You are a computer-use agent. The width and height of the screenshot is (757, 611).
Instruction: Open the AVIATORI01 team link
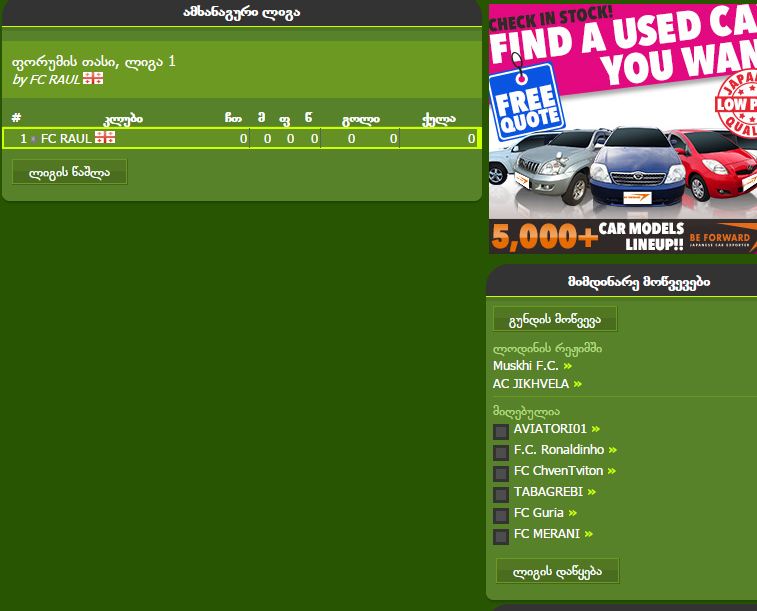(550, 429)
